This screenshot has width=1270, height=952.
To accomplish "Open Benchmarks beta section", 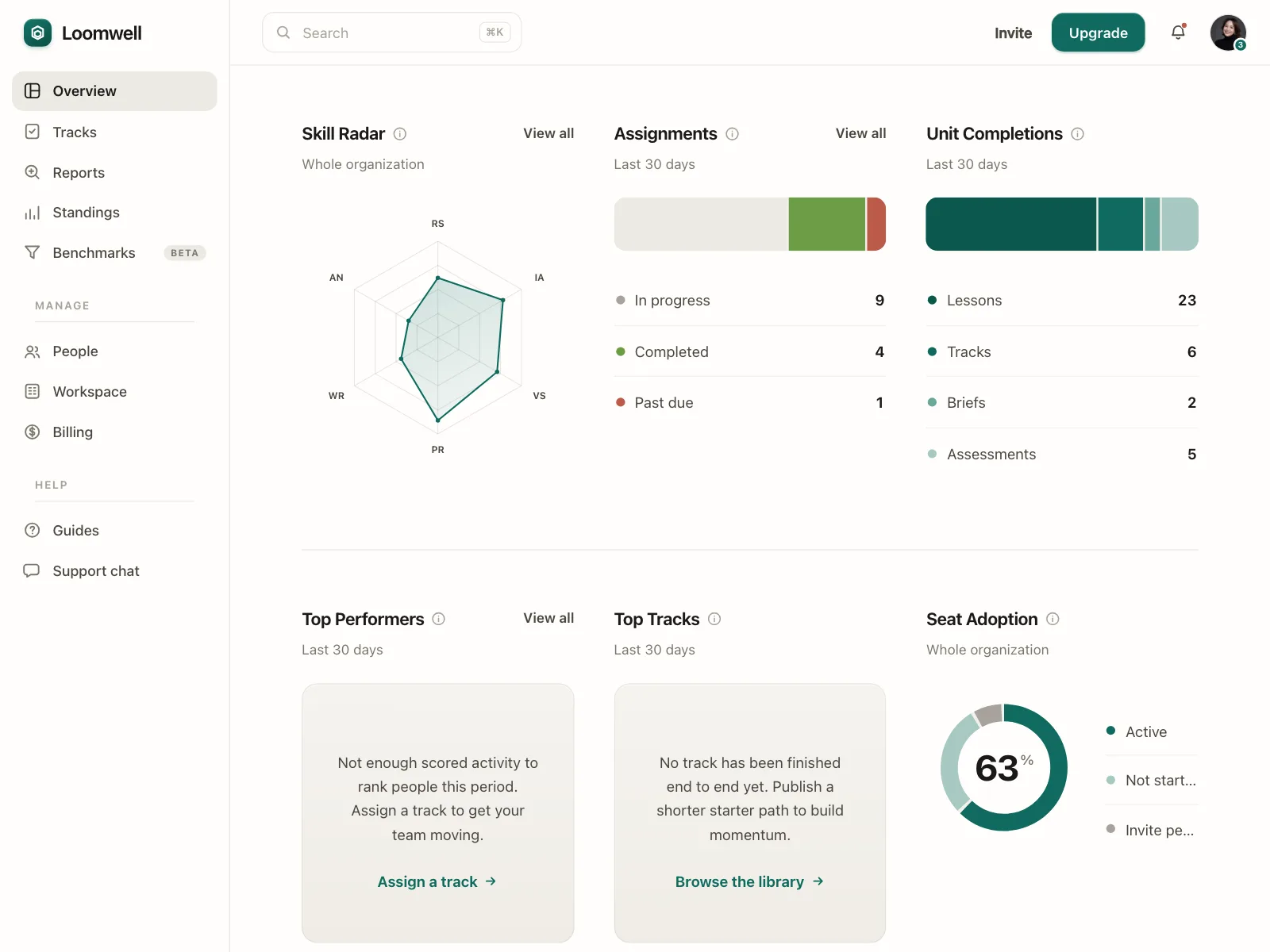I will [x=114, y=252].
